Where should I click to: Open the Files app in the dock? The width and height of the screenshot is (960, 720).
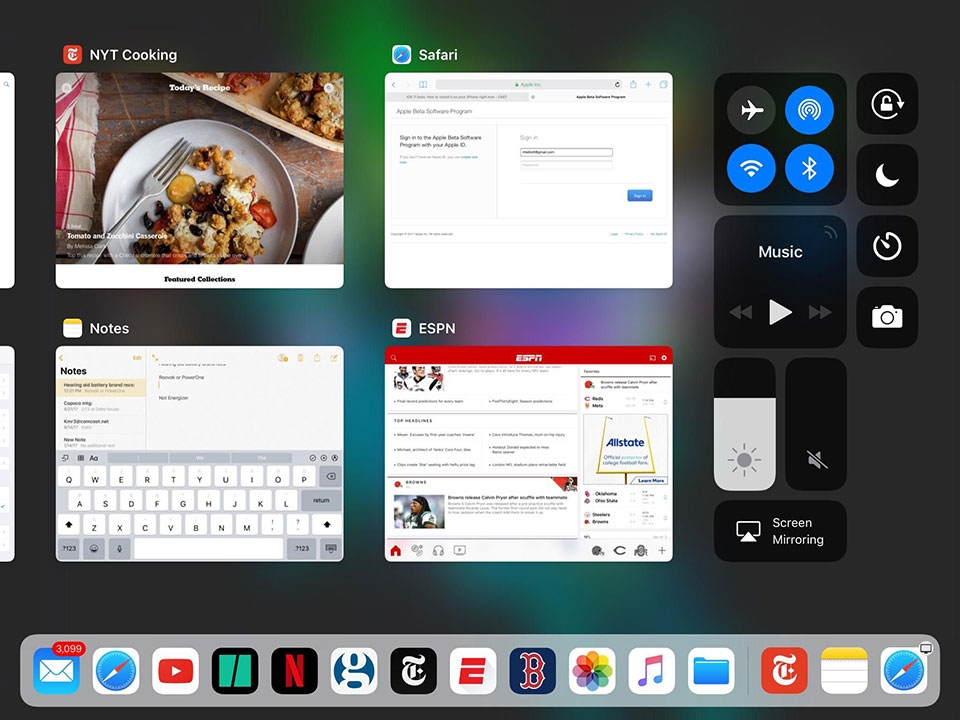pyautogui.click(x=711, y=671)
